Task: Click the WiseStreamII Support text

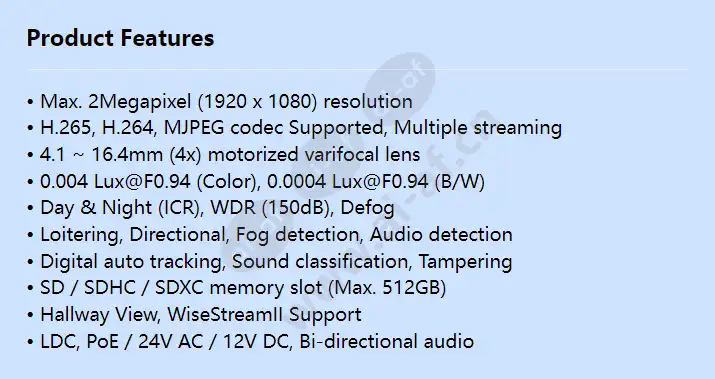Action: (264, 315)
